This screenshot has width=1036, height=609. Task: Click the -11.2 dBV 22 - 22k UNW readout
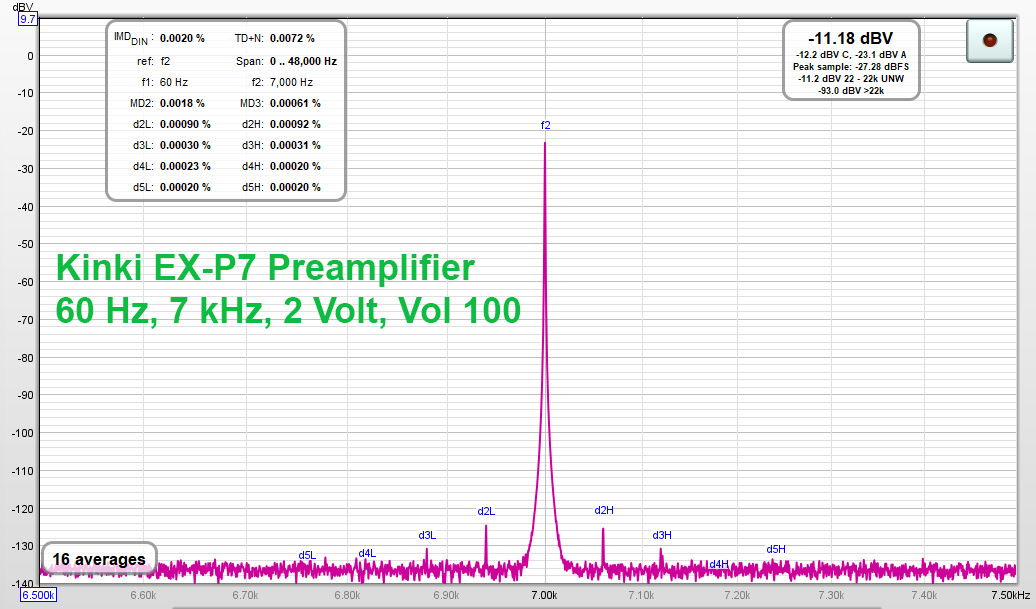coord(851,79)
